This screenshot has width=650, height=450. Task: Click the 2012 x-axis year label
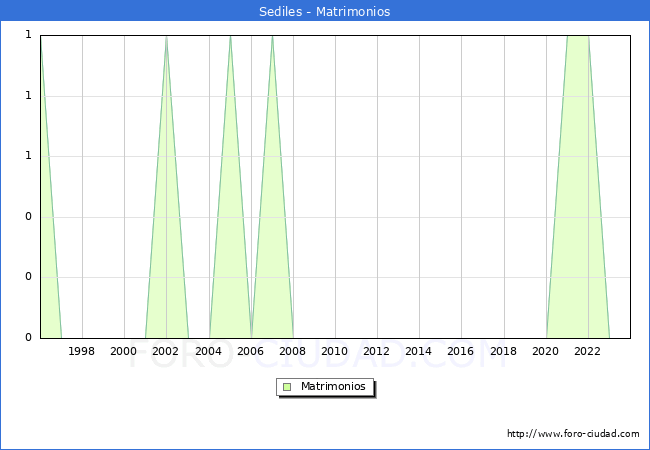[377, 351]
